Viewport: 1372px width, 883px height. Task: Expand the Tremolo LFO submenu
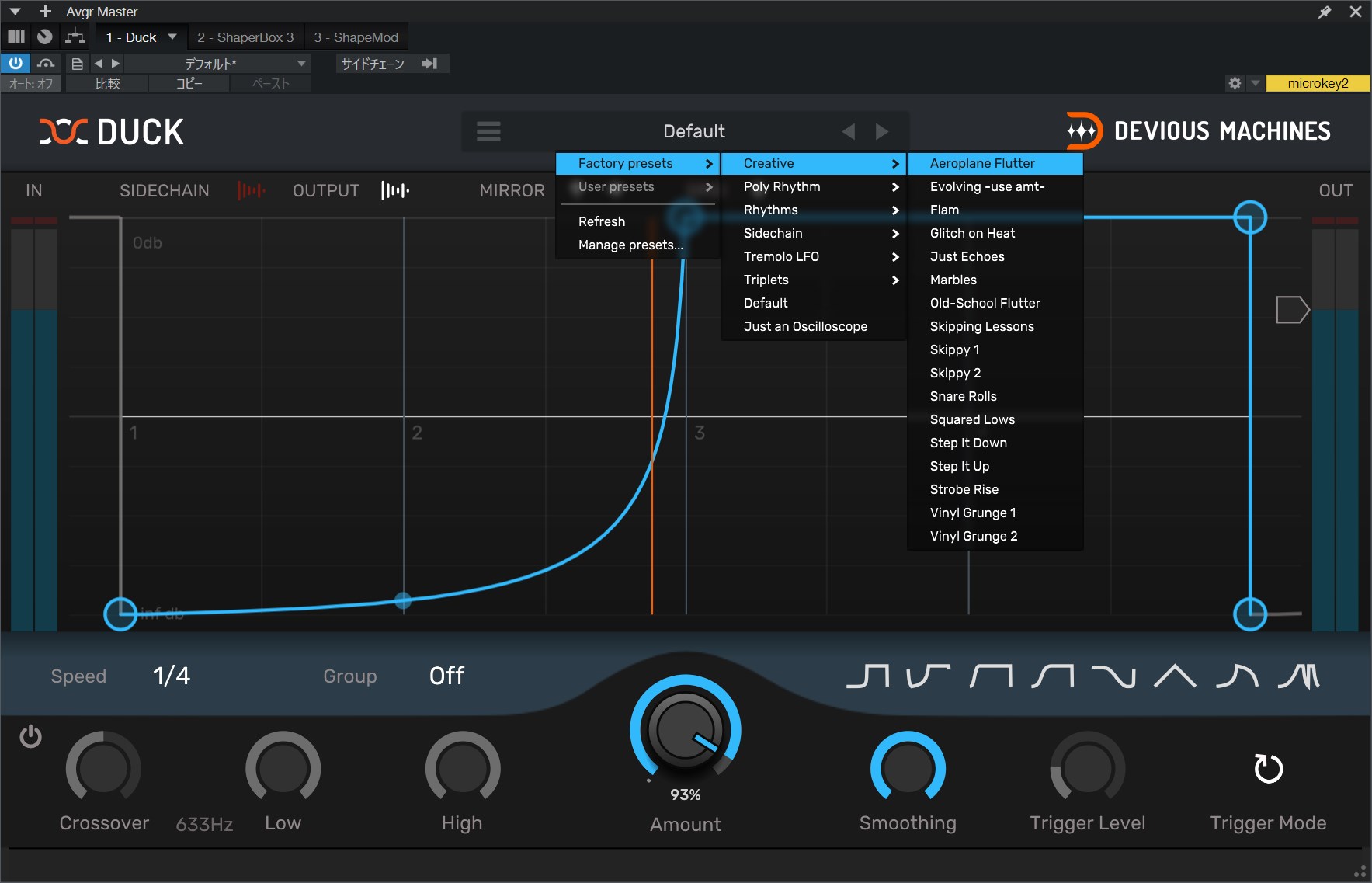click(x=814, y=256)
